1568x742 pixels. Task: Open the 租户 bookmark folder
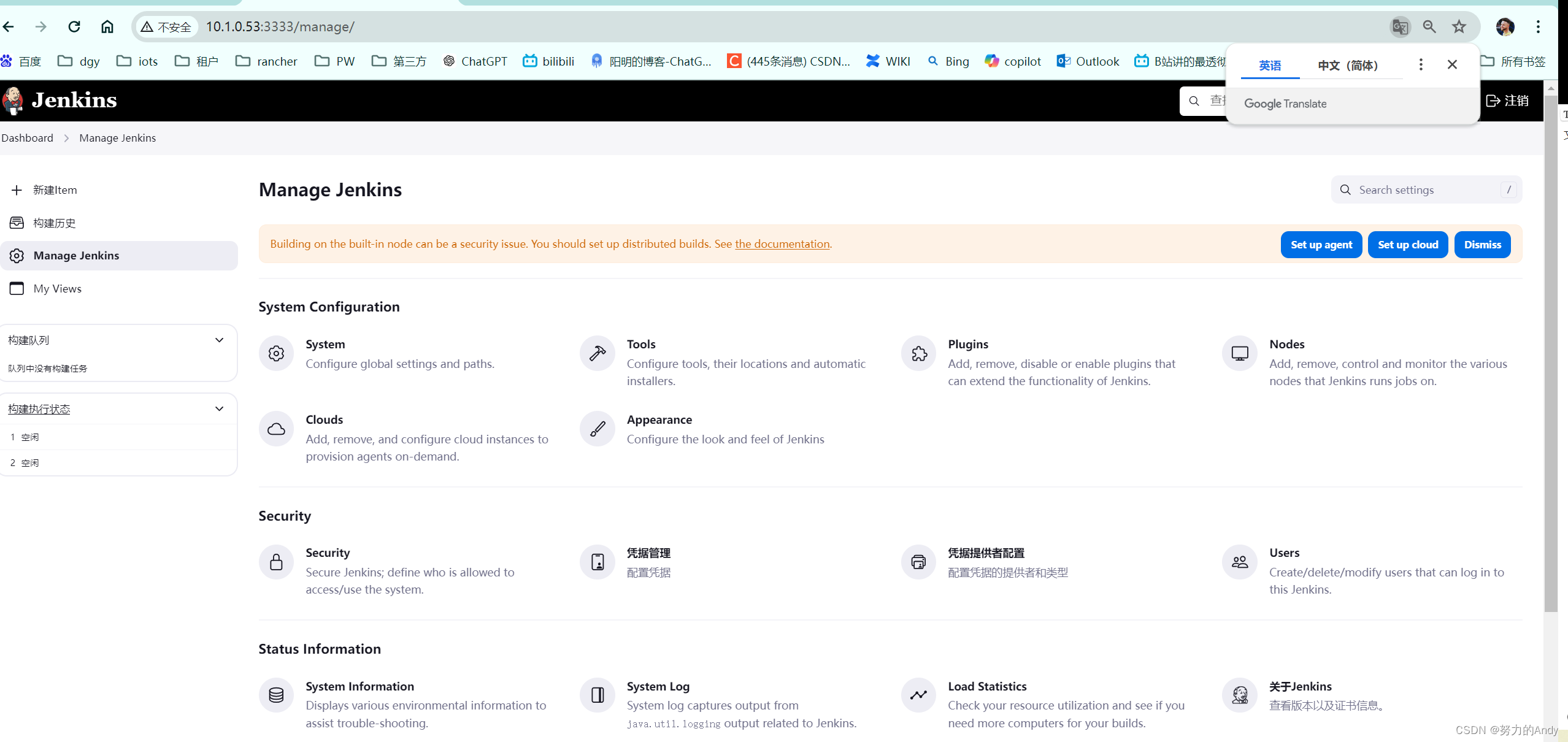pos(196,61)
